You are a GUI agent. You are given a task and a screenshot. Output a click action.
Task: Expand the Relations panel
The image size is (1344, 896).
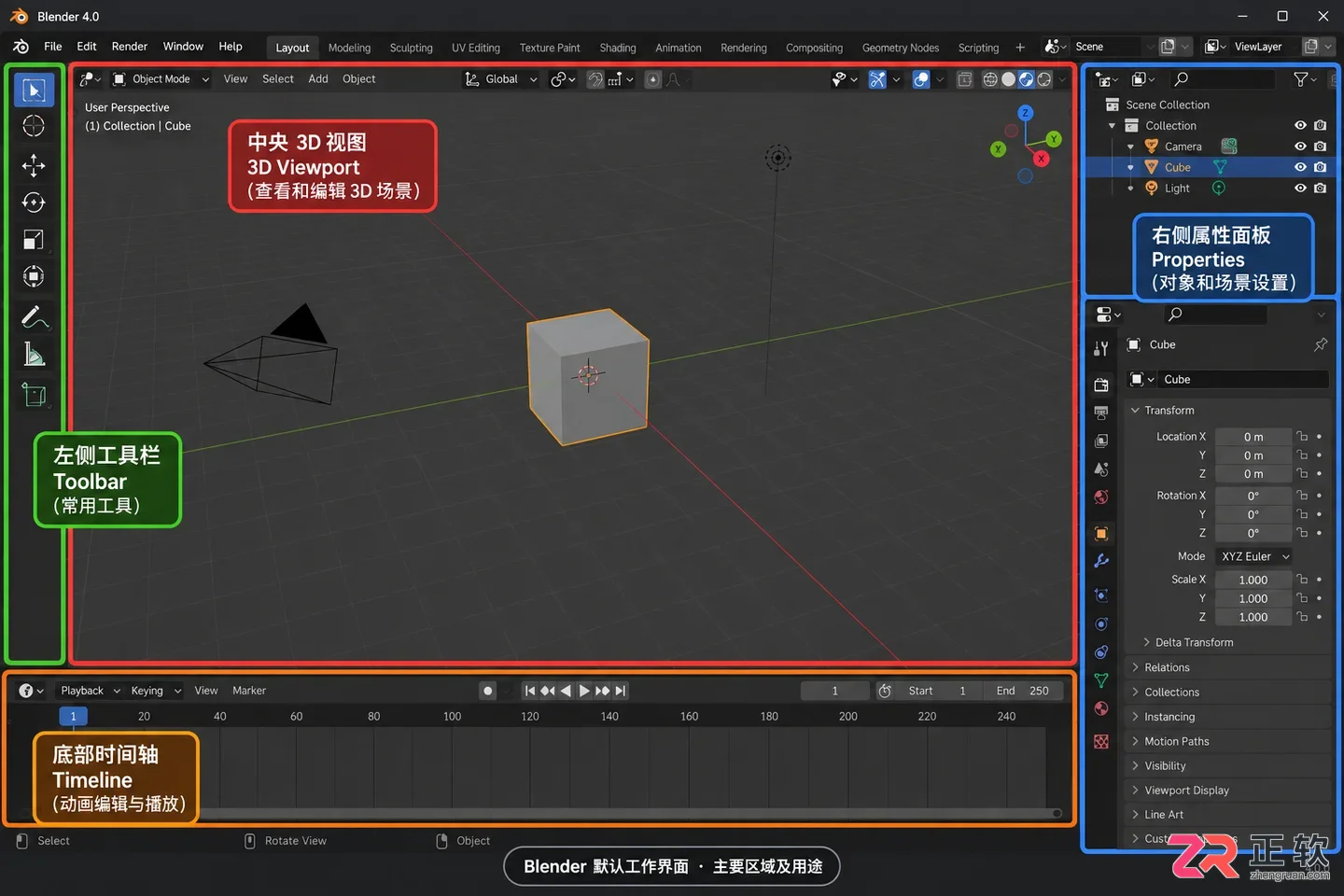(1167, 667)
